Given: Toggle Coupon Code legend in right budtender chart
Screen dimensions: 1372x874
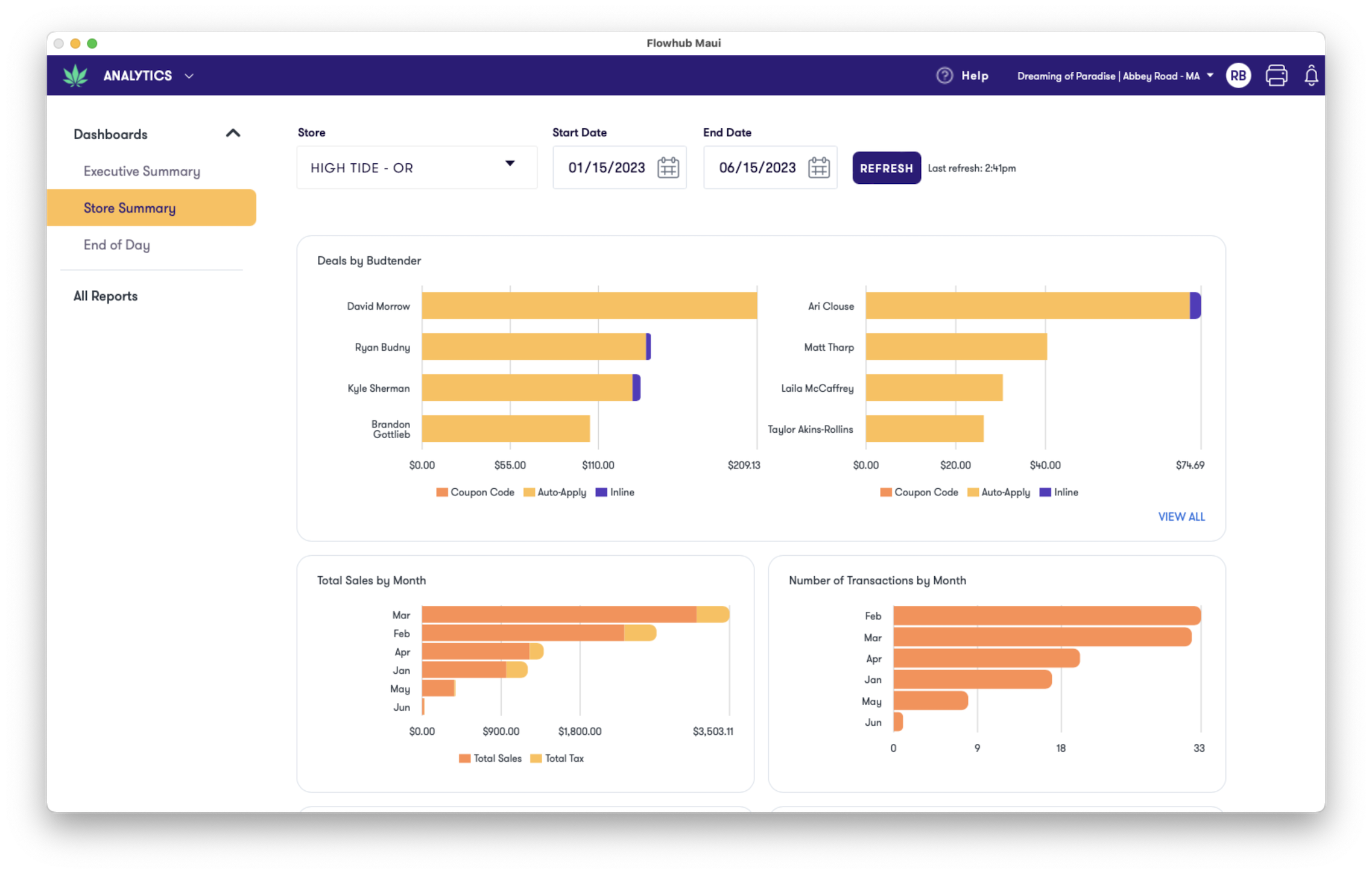Looking at the screenshot, I should (919, 492).
